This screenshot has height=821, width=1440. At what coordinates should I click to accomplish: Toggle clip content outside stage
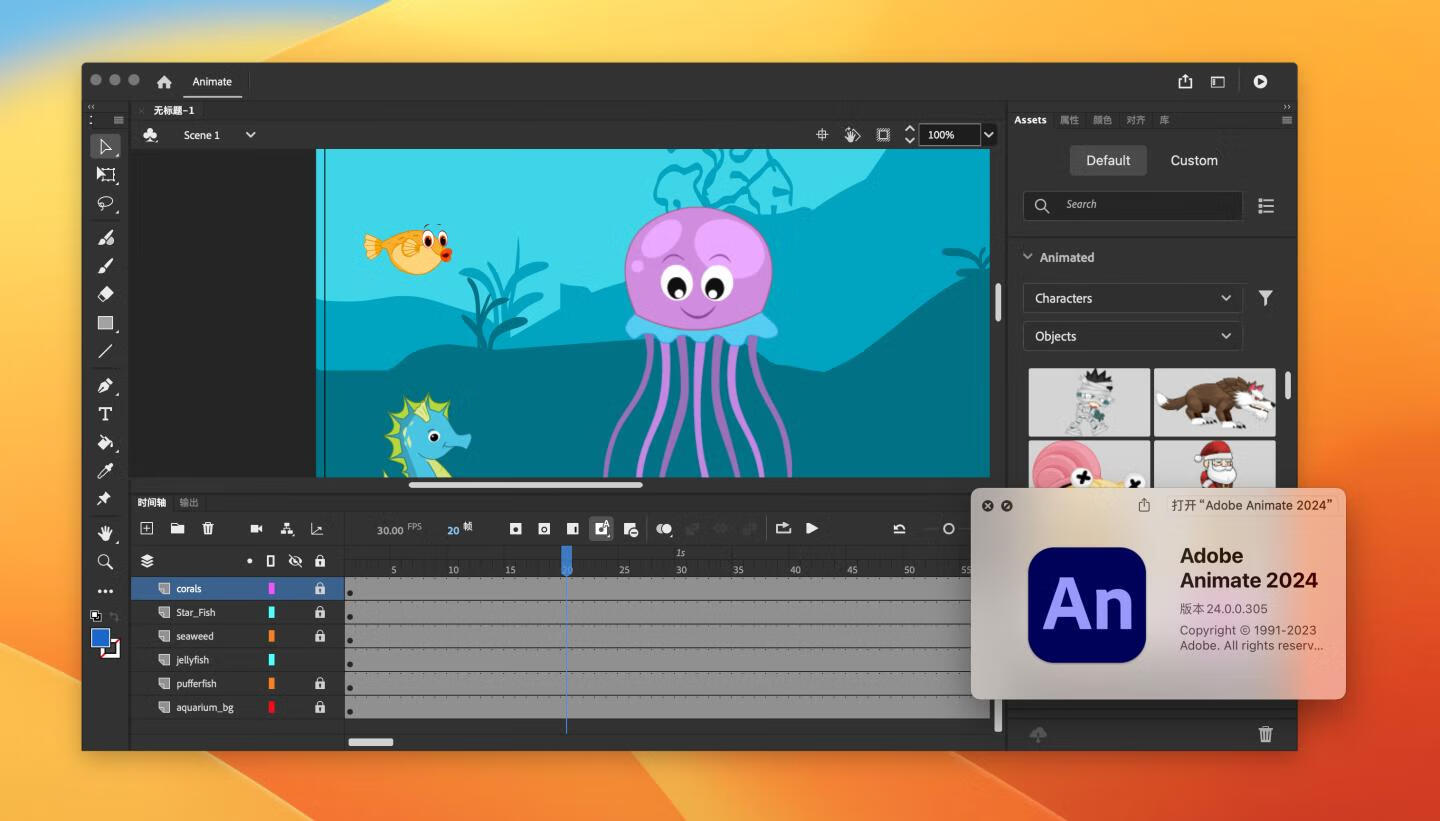coord(883,135)
